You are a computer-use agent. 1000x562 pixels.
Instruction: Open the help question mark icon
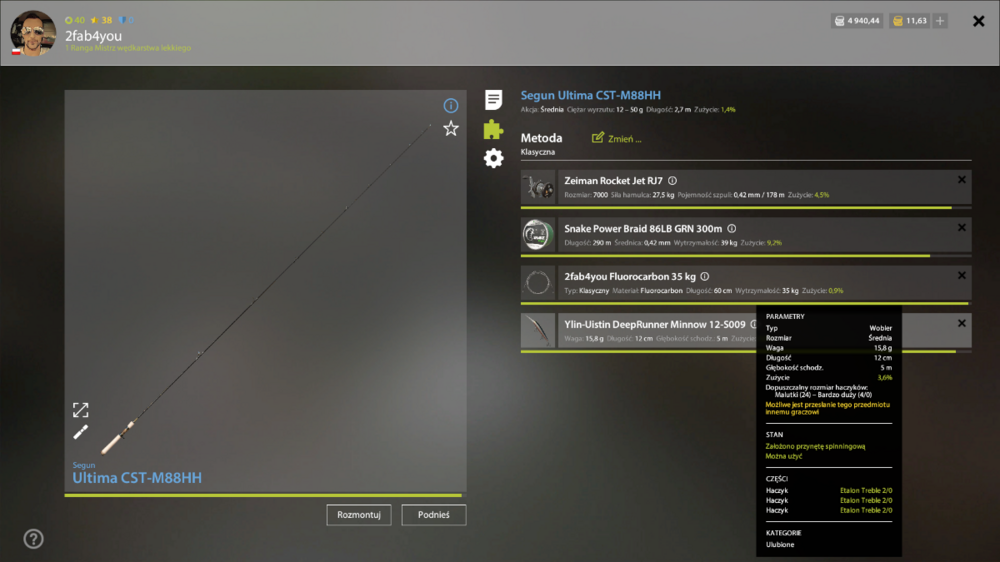(x=33, y=539)
